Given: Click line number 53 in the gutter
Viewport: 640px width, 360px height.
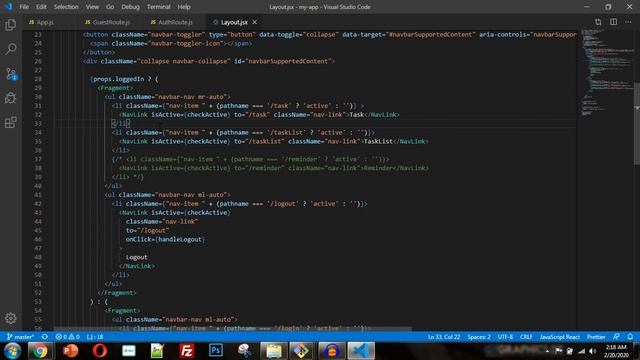Looking at the screenshot, I should tap(38, 302).
